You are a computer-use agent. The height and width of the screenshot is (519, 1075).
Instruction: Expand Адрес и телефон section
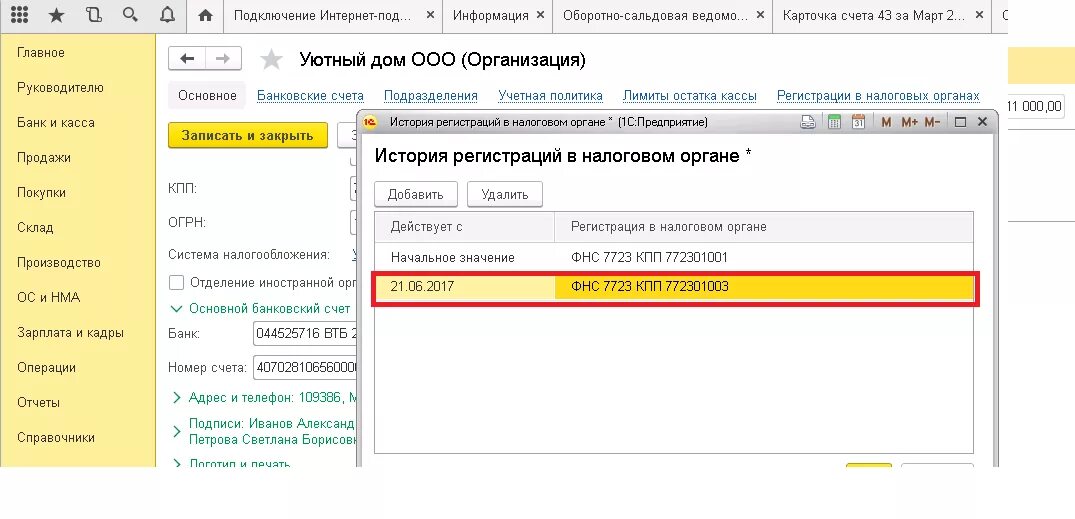tap(177, 398)
